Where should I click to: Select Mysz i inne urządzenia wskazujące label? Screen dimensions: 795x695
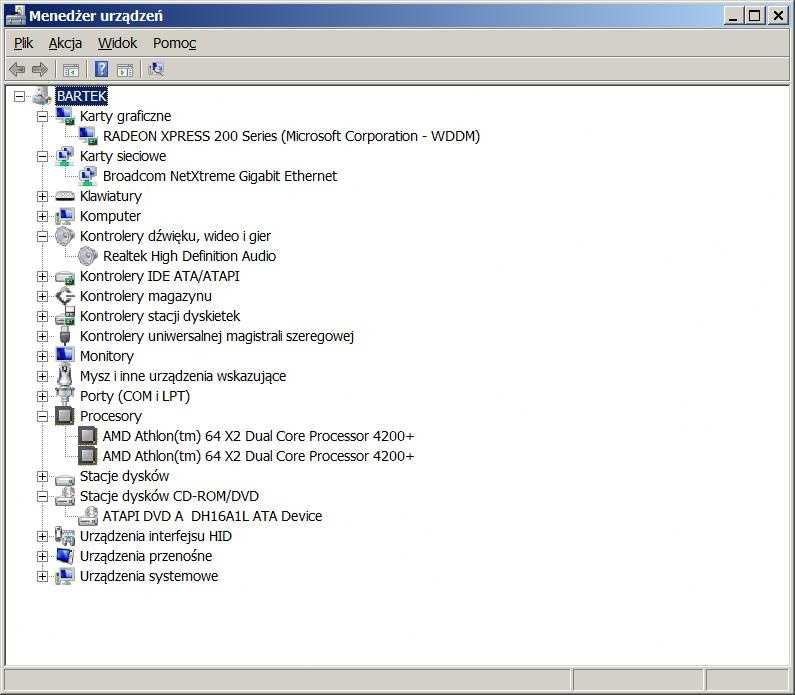(183, 376)
